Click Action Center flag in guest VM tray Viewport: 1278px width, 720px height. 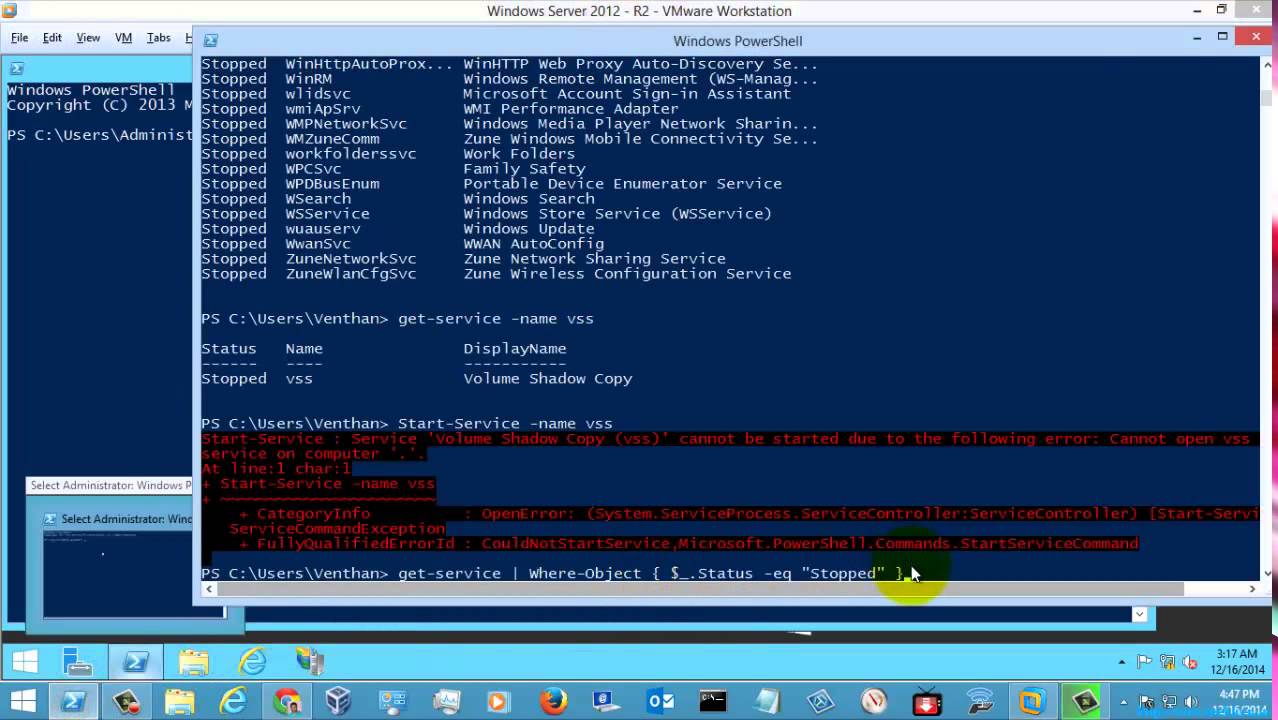(1144, 662)
